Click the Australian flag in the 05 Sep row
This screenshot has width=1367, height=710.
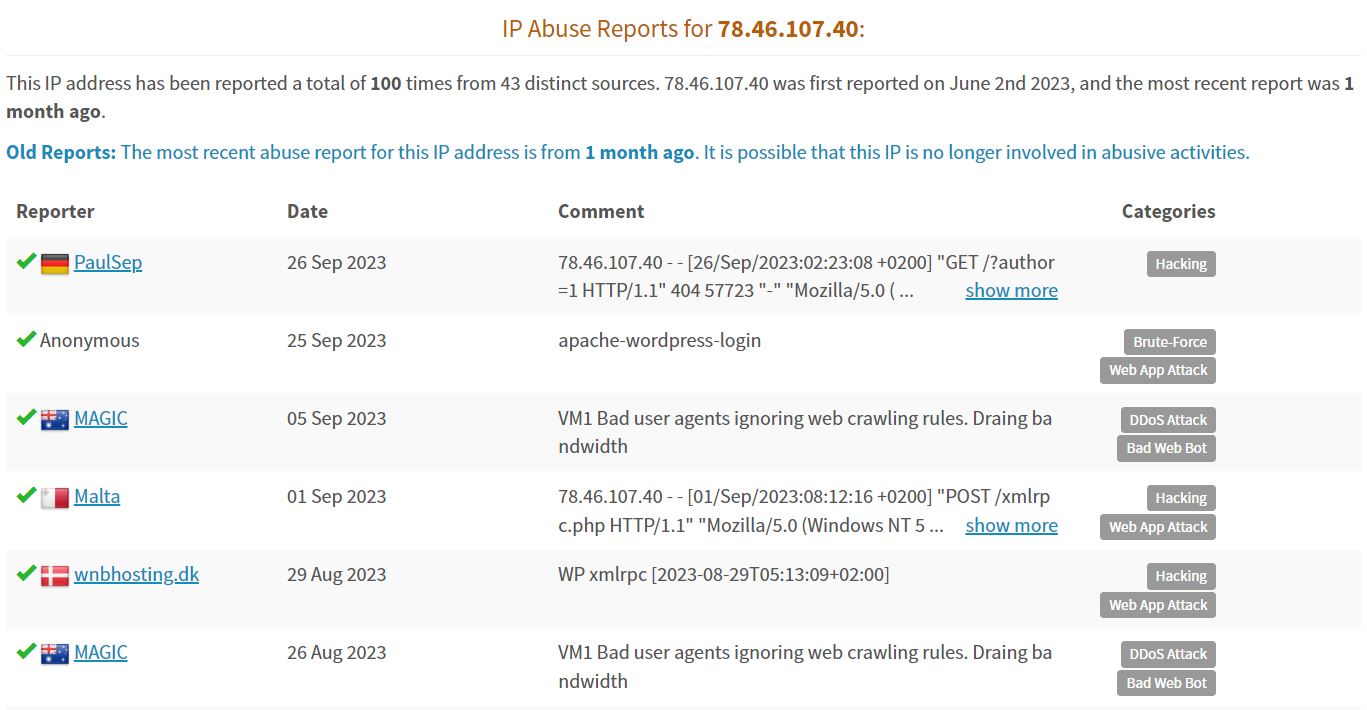[x=54, y=420]
